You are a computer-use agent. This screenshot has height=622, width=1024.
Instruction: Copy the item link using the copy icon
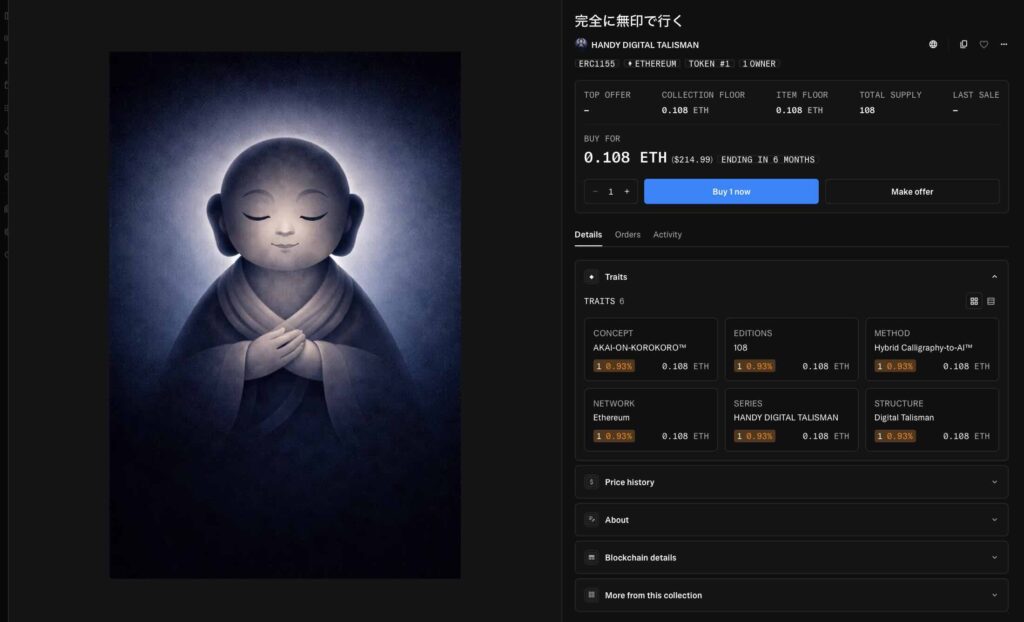click(x=963, y=44)
